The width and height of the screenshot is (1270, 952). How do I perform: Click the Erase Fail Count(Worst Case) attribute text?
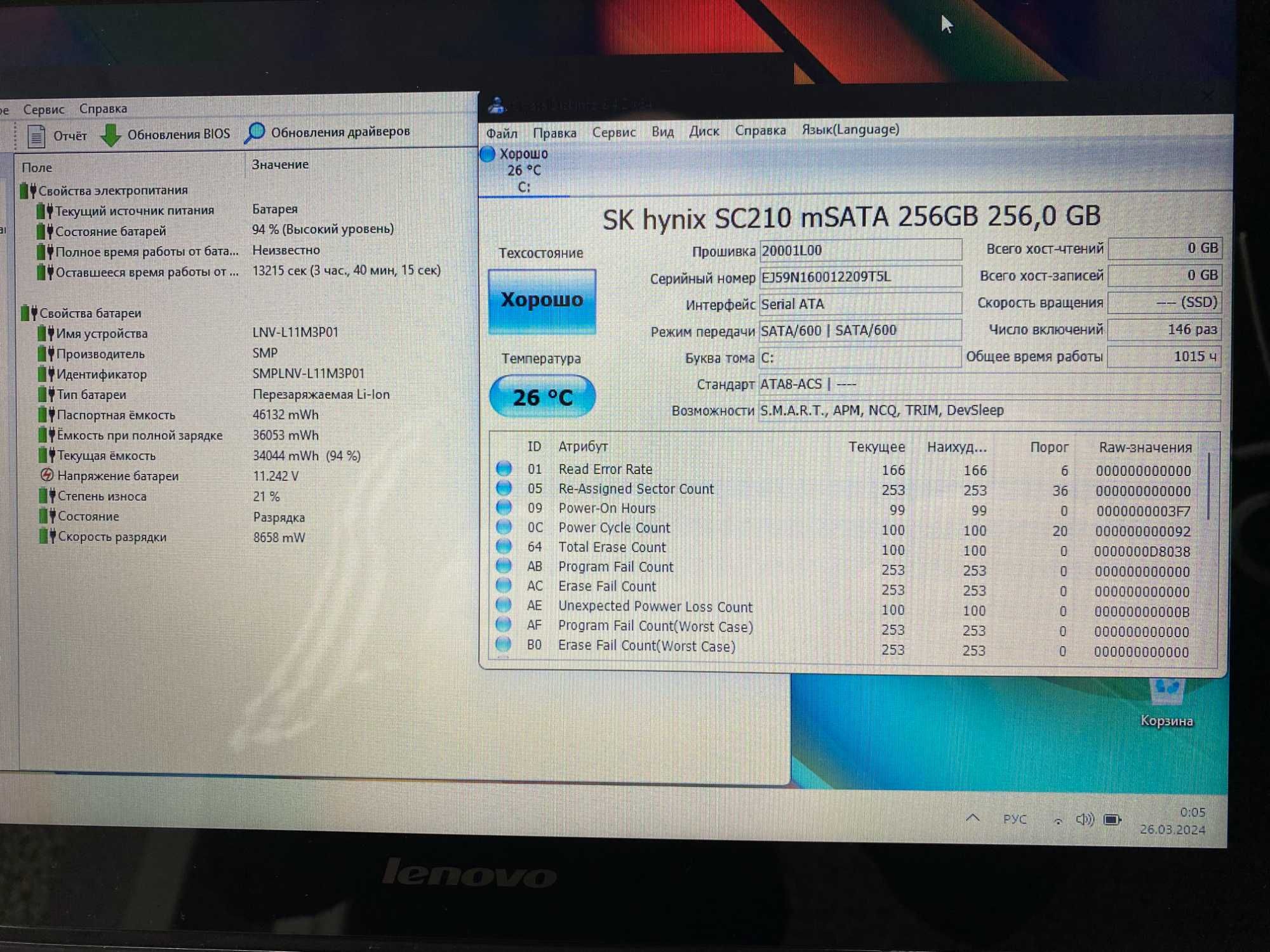pyautogui.click(x=646, y=645)
